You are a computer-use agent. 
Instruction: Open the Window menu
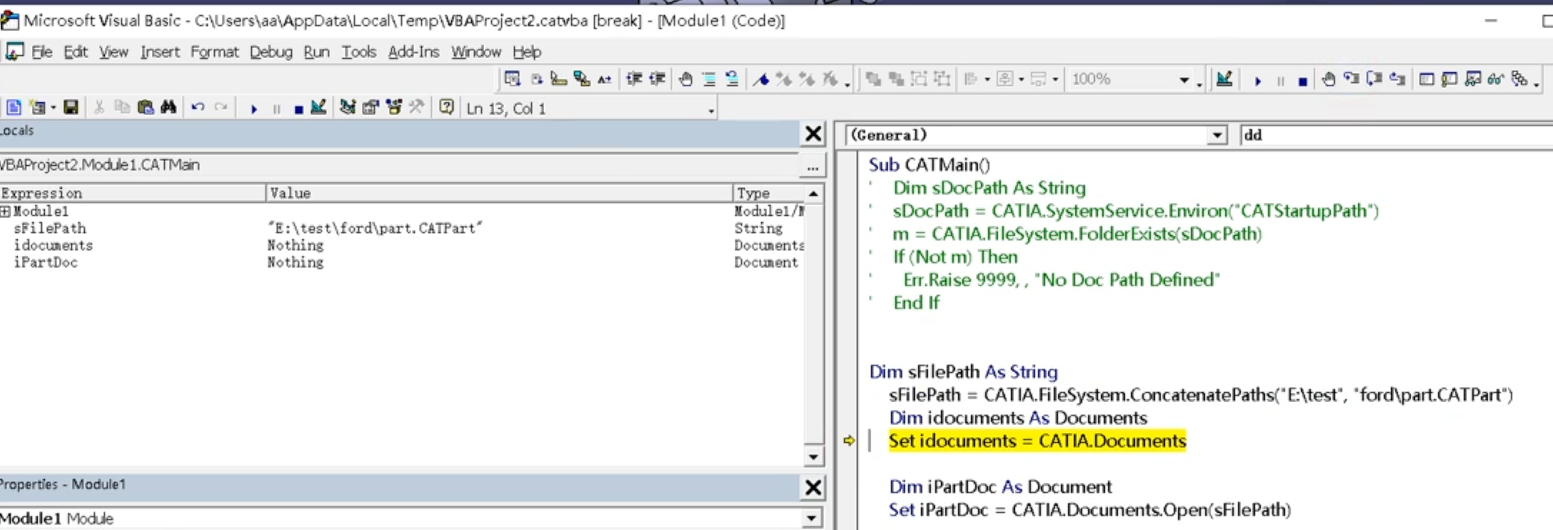pos(476,52)
